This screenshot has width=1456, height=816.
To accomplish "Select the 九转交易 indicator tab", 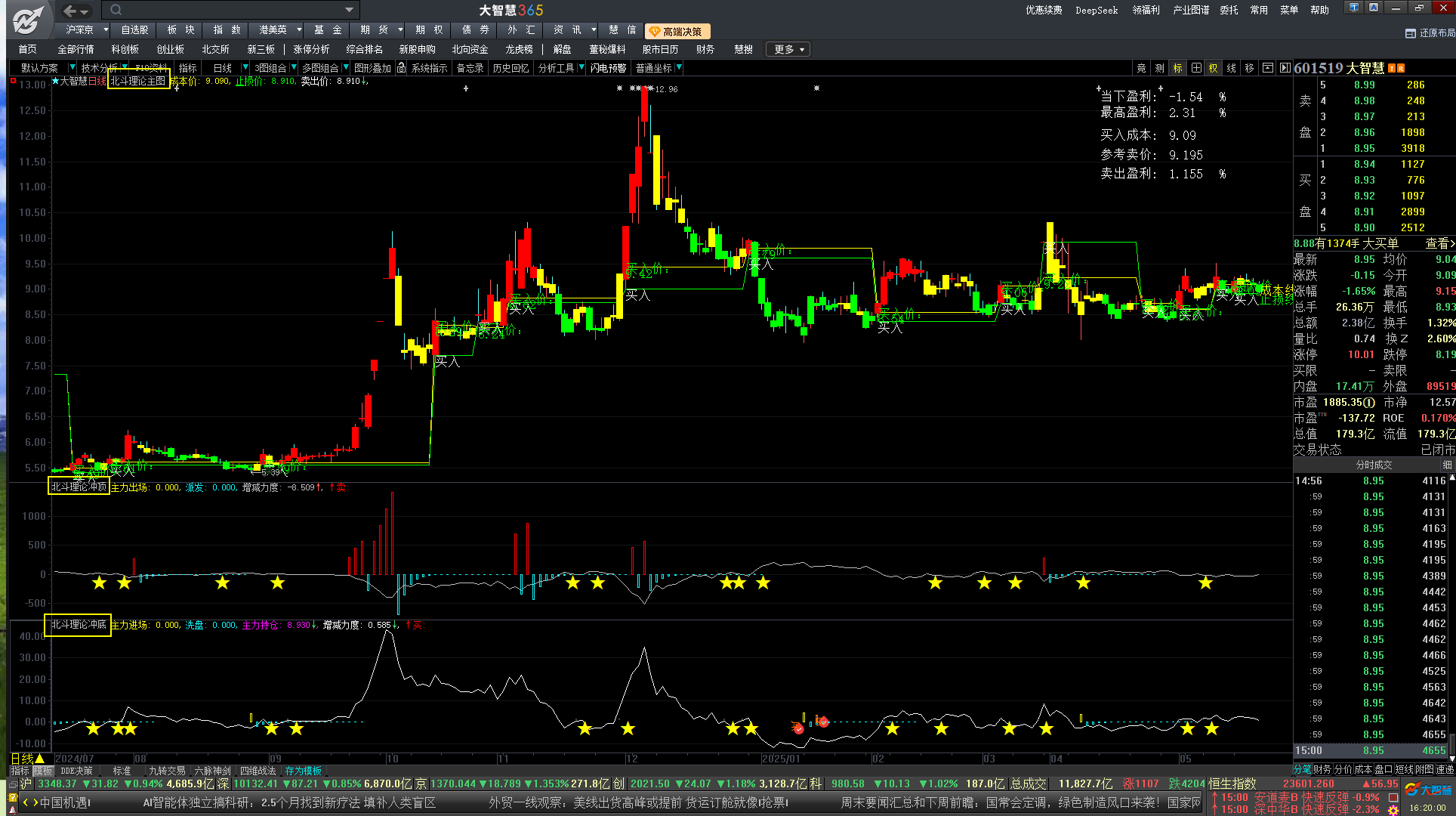I will click(x=167, y=771).
